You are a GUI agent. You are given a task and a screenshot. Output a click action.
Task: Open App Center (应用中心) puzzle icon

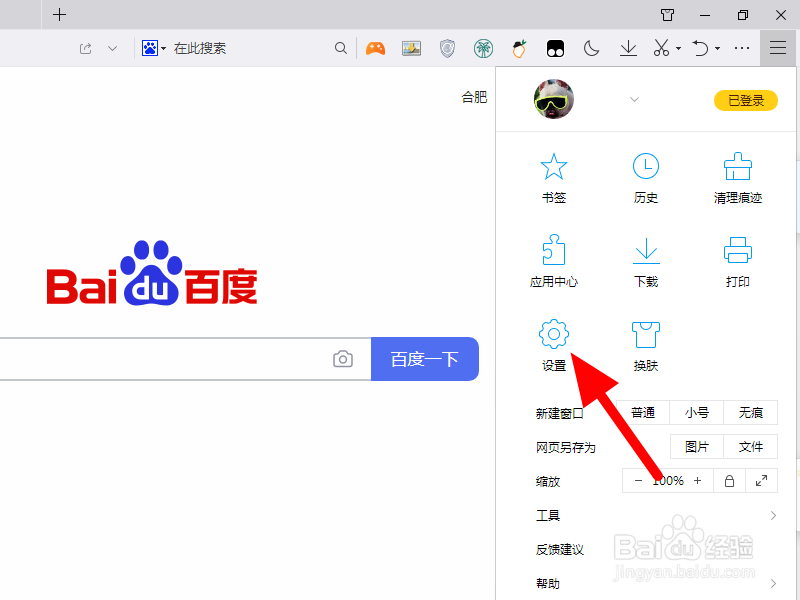[554, 250]
